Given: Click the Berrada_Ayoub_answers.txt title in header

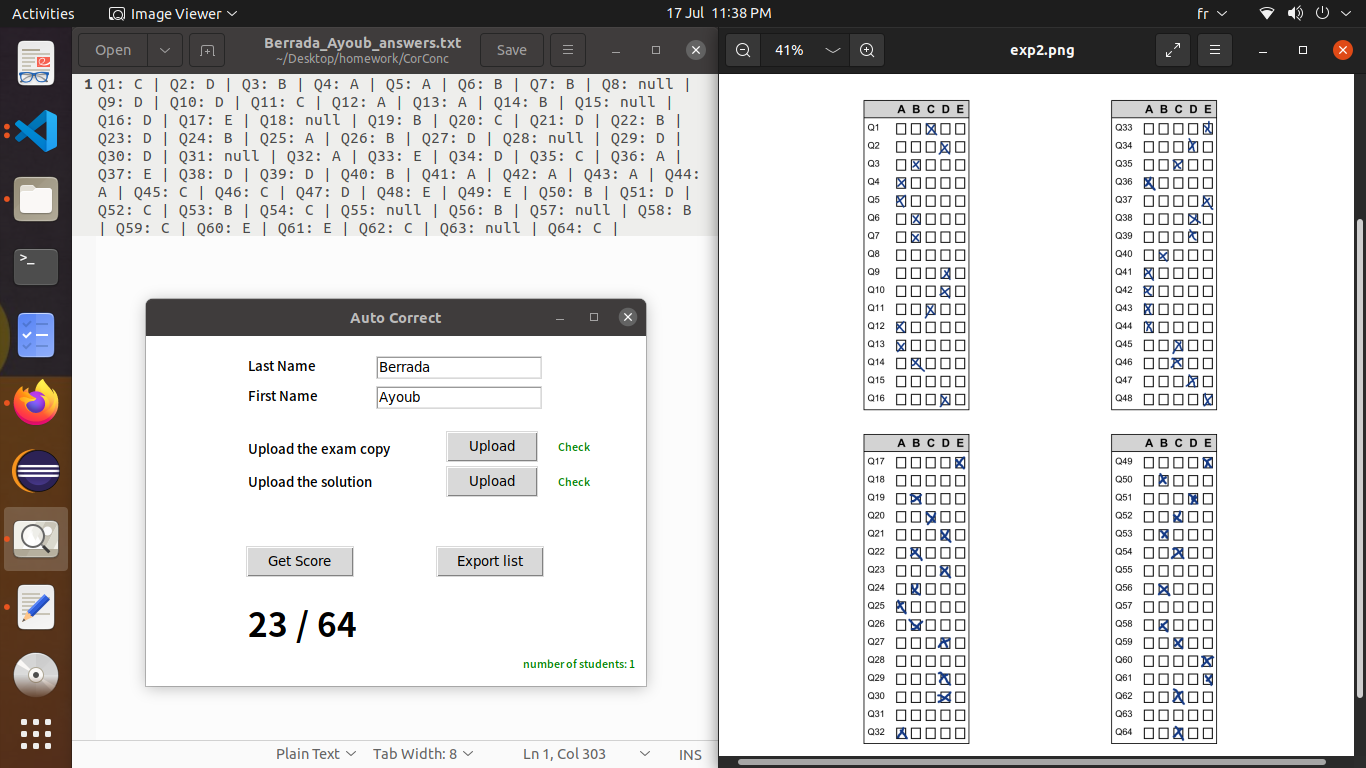Looking at the screenshot, I should point(363,43).
